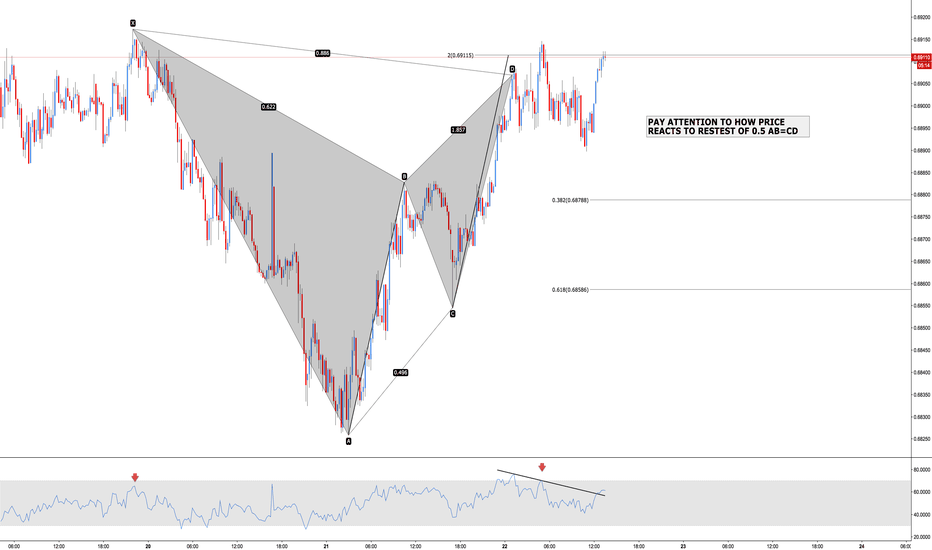Click the date label 22 on time axis
The width and height of the screenshot is (932, 550).
505,546
